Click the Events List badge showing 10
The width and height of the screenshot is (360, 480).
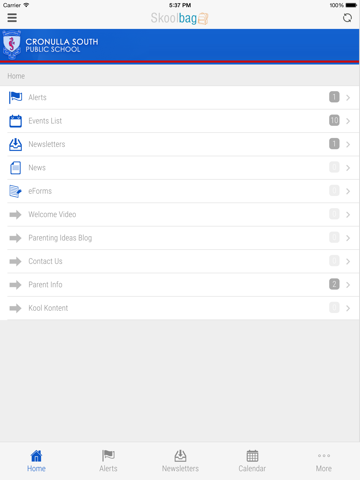coord(334,120)
